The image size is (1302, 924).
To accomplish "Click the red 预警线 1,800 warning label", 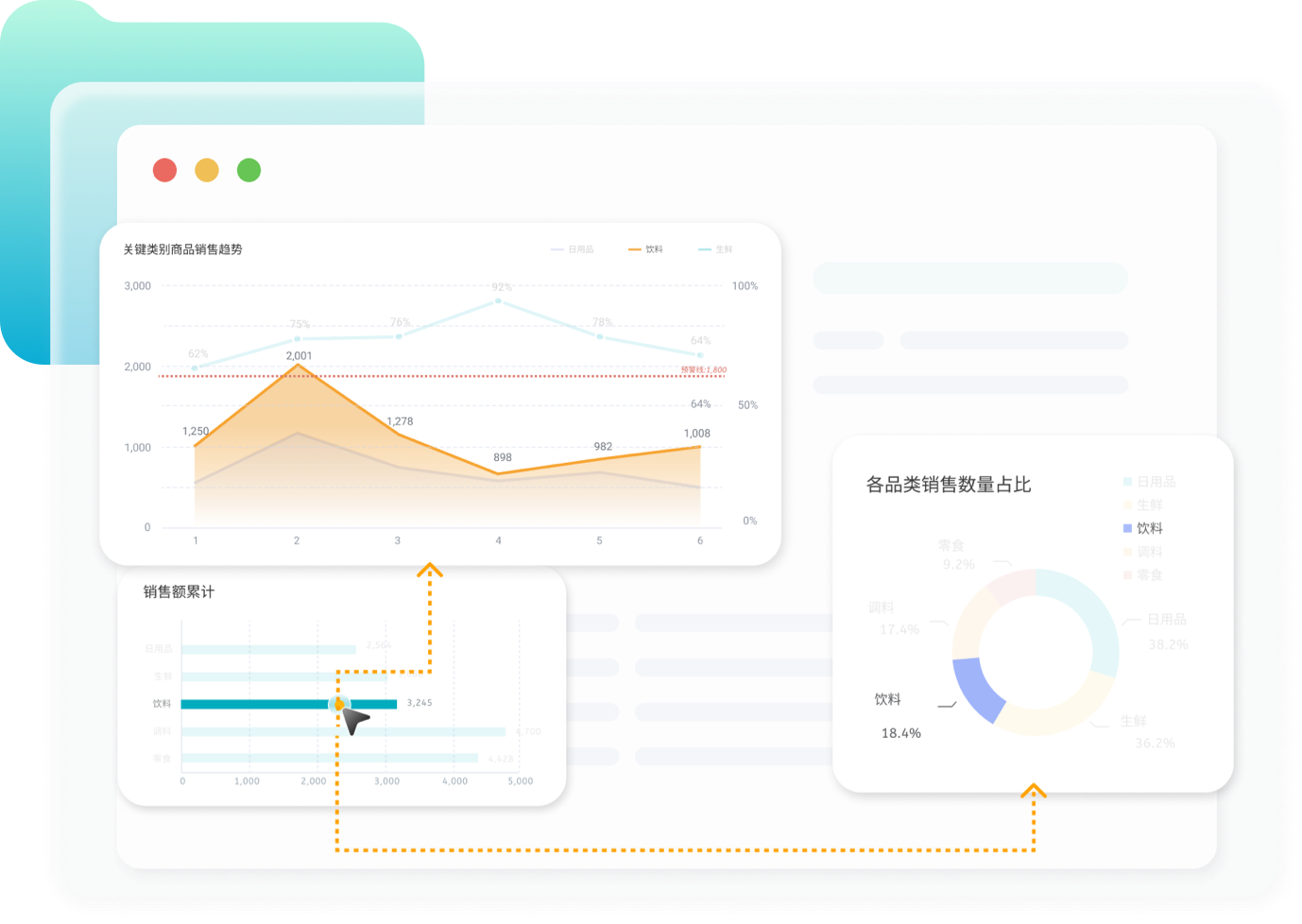I will tap(704, 369).
